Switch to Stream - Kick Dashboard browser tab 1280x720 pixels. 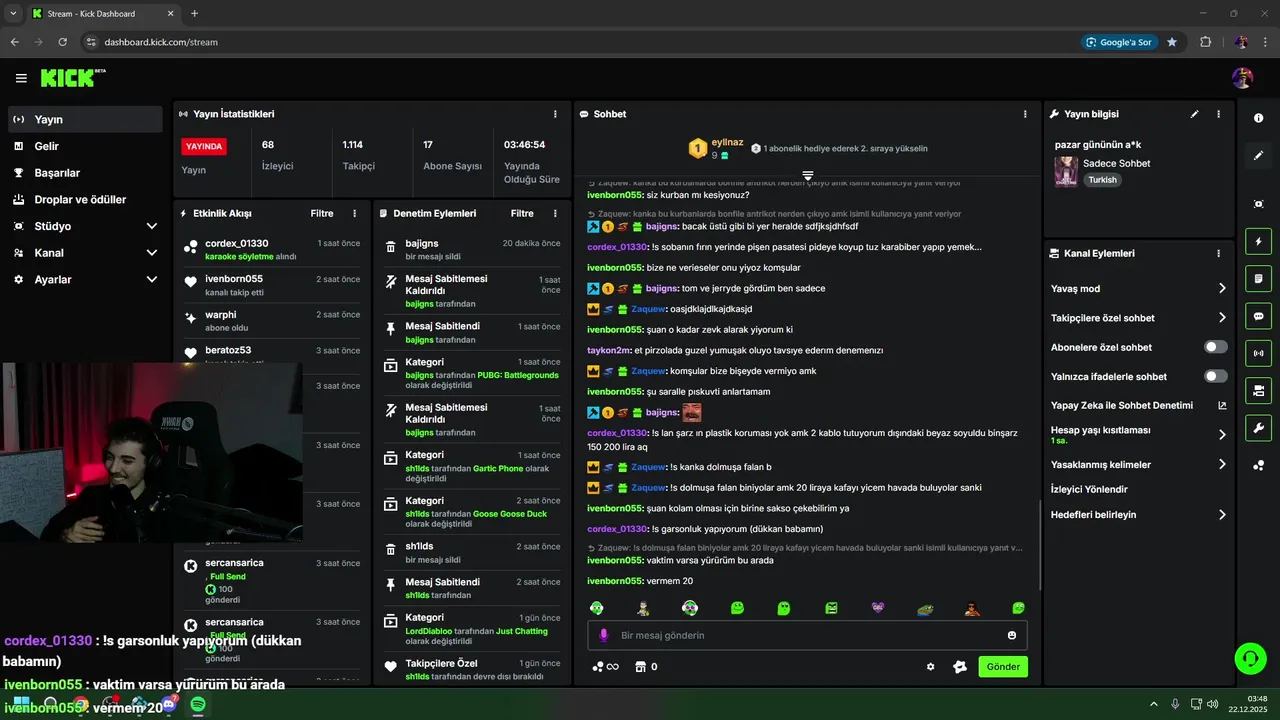pyautogui.click(x=103, y=14)
